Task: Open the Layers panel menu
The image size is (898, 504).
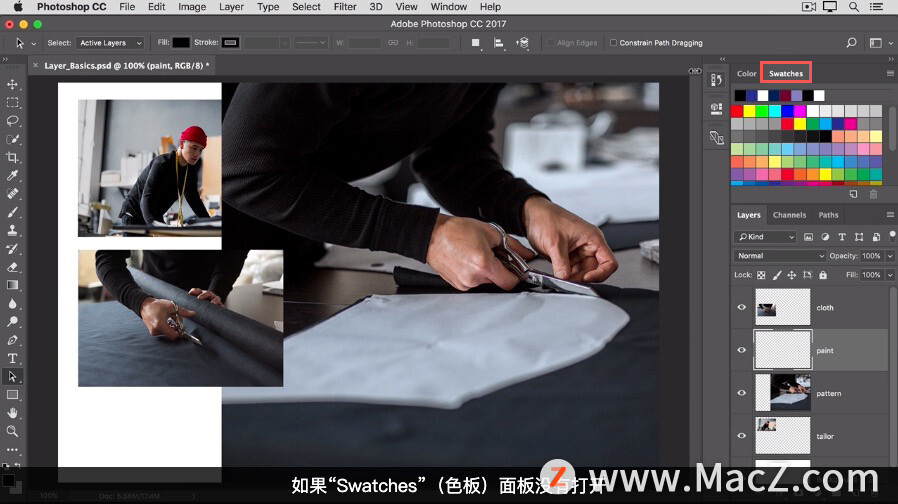Action: [x=890, y=215]
